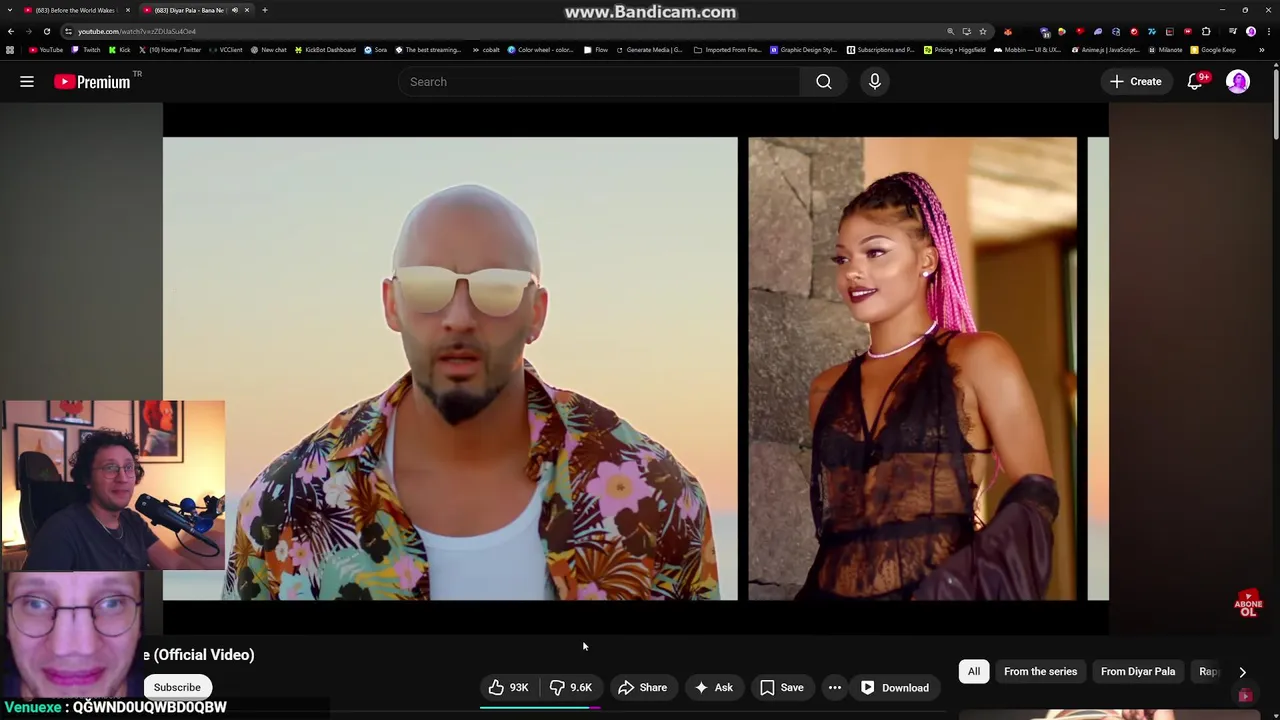Click the video player frame
1280x720 pixels.
click(x=636, y=368)
